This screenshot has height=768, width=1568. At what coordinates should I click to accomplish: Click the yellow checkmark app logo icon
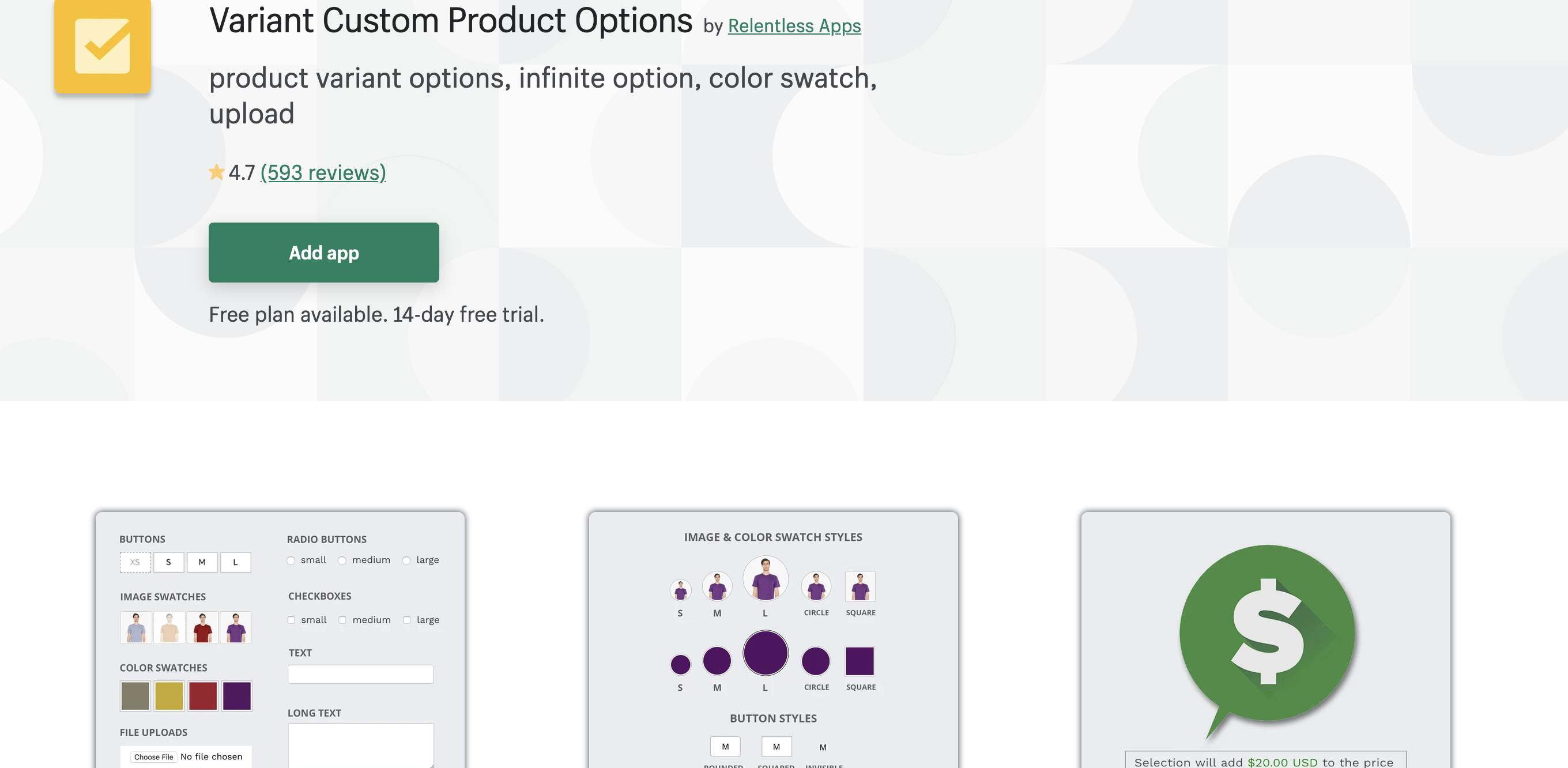(x=102, y=46)
